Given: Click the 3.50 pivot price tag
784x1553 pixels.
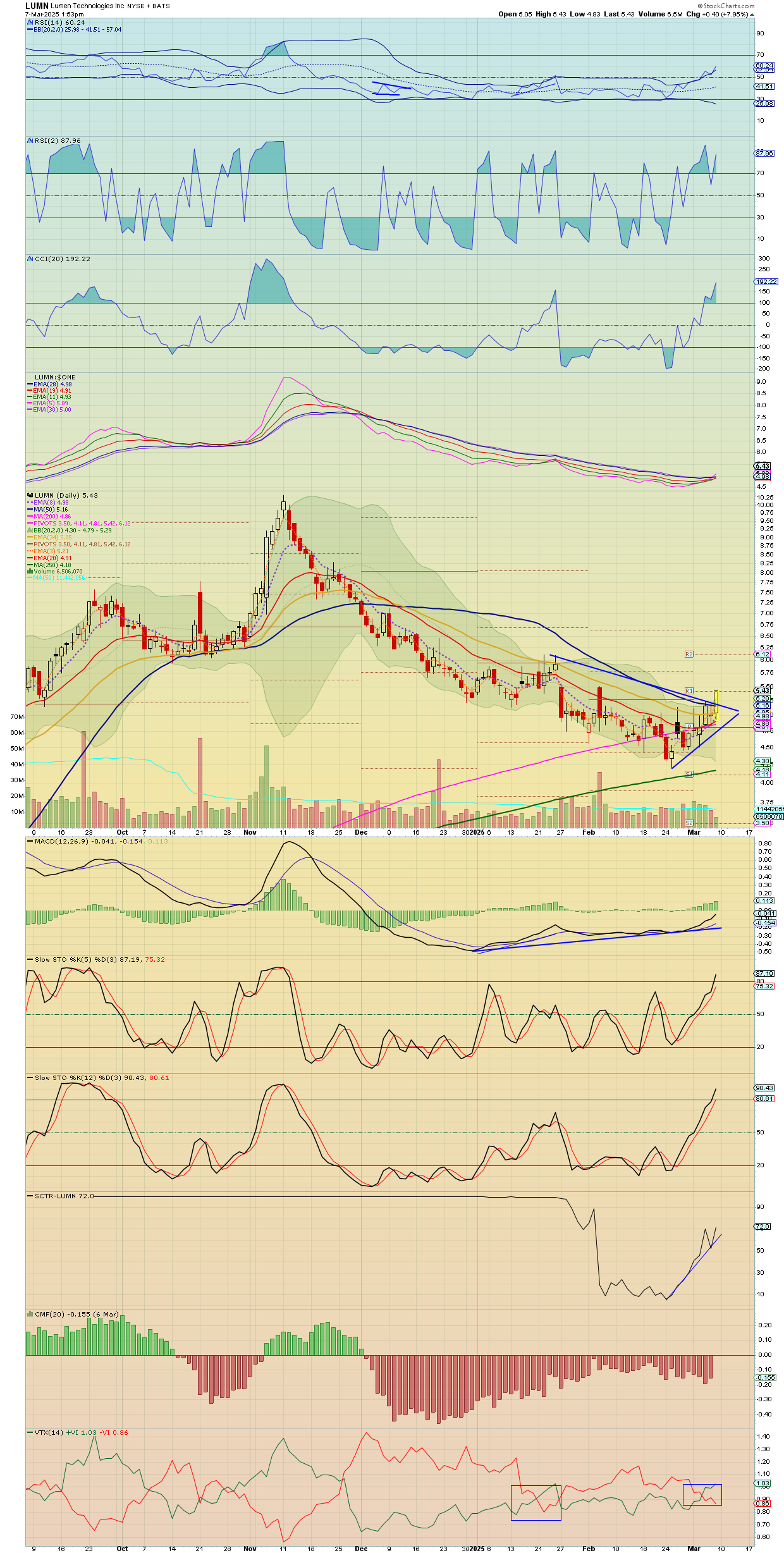Looking at the screenshot, I should tap(763, 823).
